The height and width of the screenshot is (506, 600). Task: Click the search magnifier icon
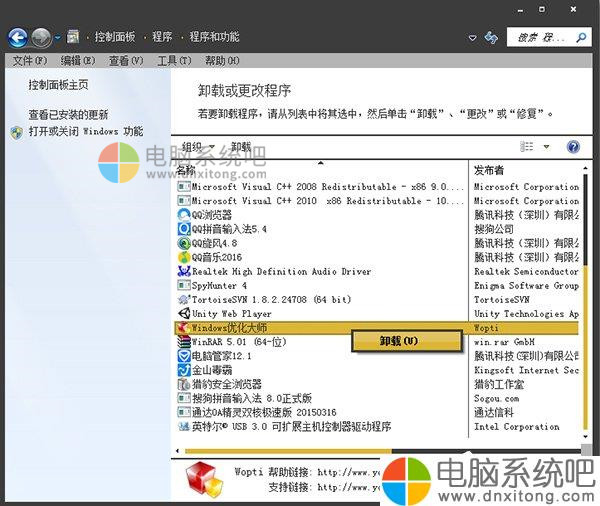[581, 37]
